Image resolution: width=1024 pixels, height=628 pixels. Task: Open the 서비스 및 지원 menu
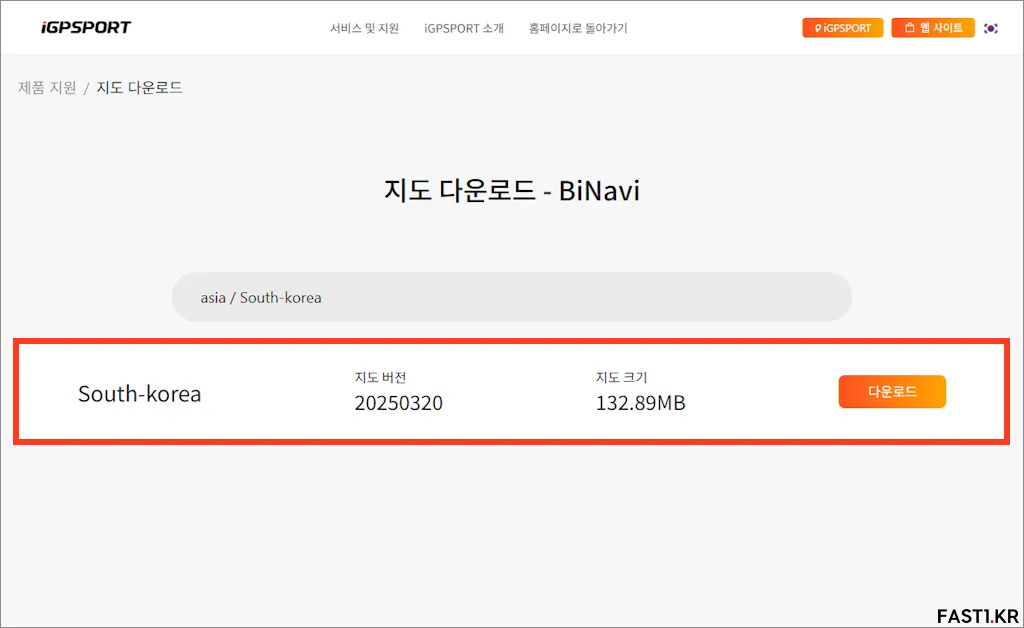pos(364,28)
